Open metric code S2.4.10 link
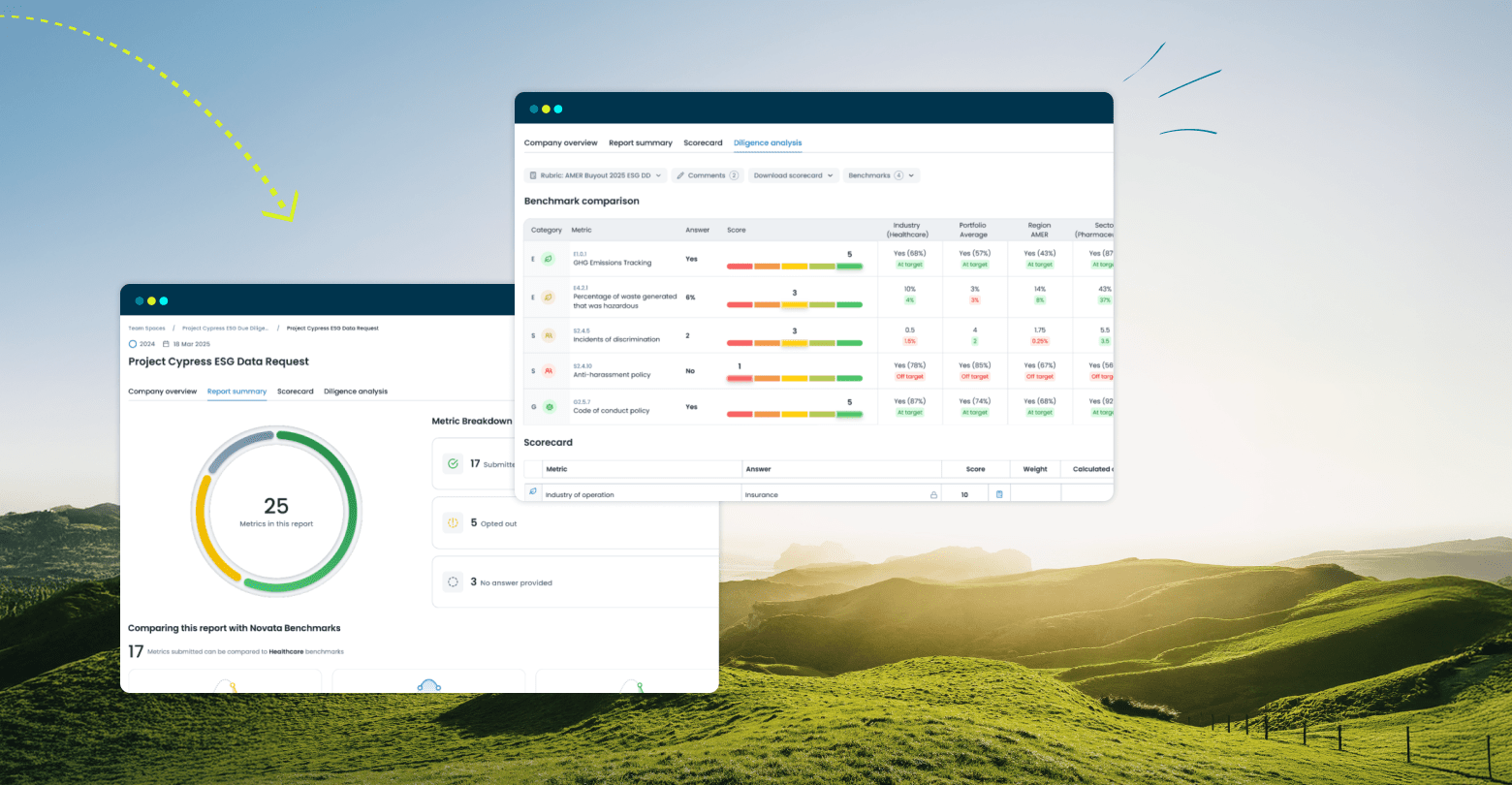Screen dimensions: 1512x785 [x=582, y=366]
